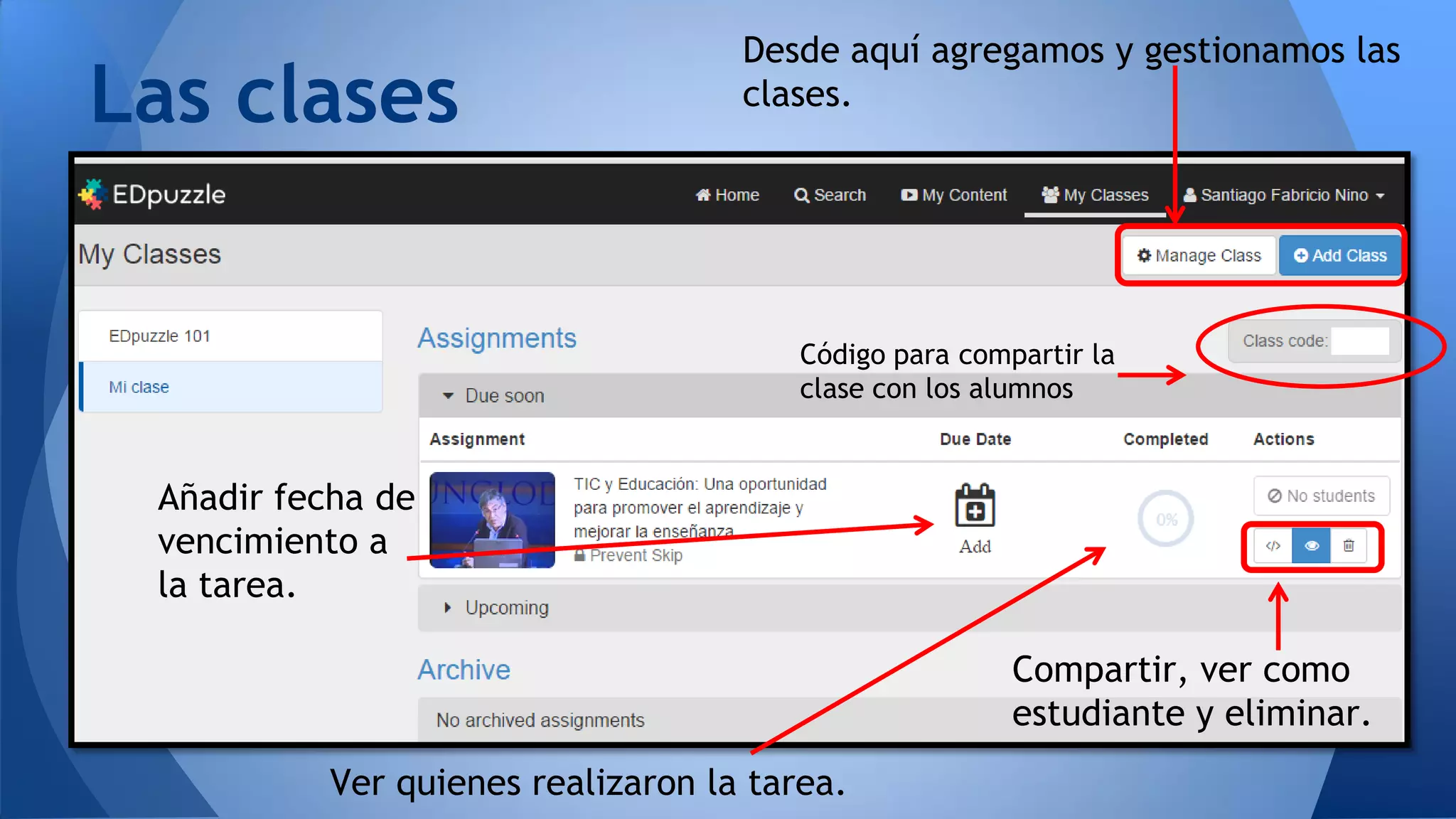The width and height of the screenshot is (1456, 819).
Task: Click the embed code share icon
Action: tap(1273, 545)
